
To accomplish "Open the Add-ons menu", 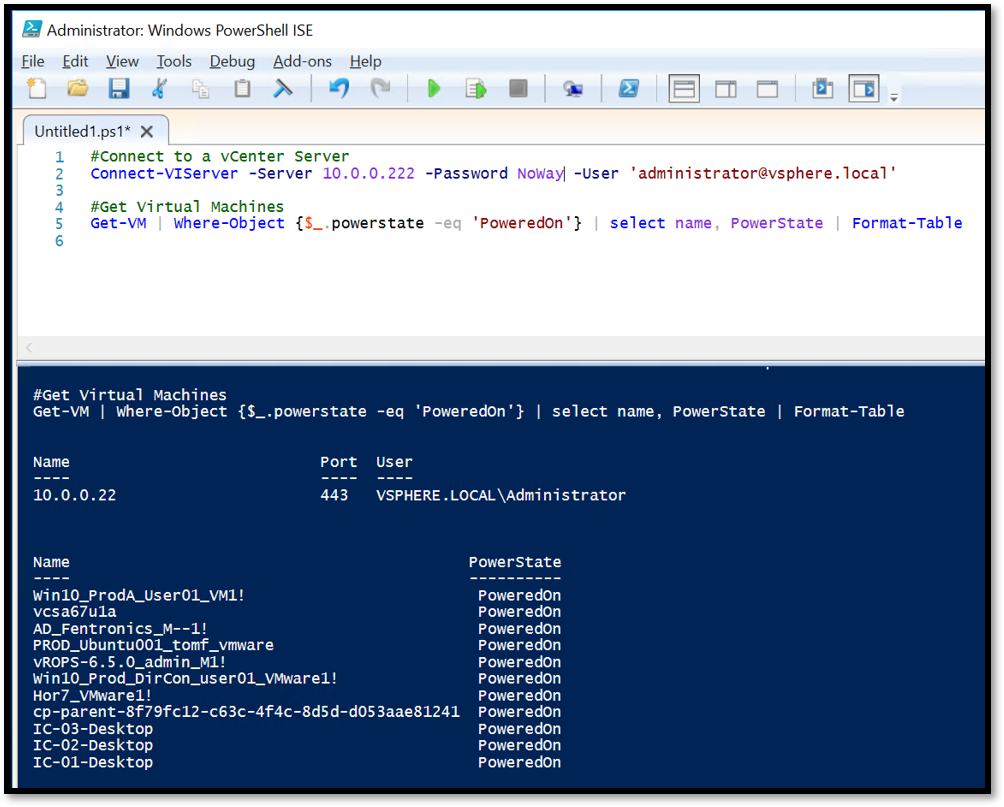I will tap(302, 61).
